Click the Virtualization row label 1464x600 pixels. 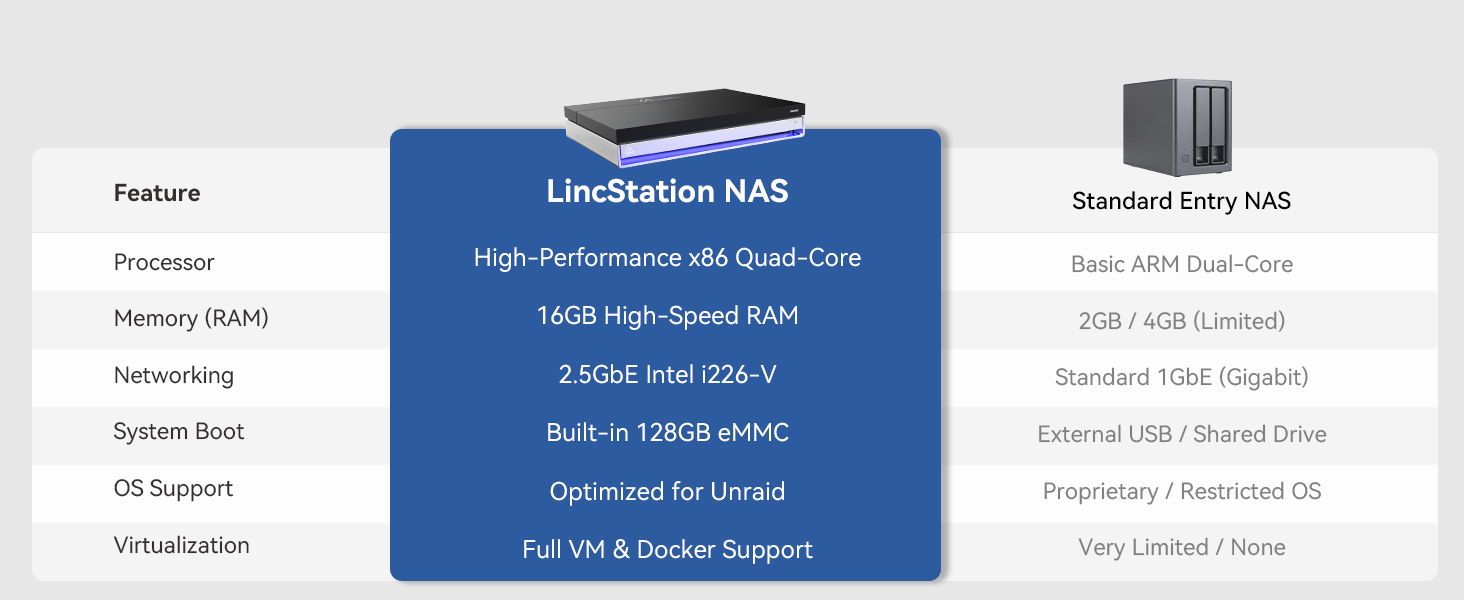tap(181, 546)
